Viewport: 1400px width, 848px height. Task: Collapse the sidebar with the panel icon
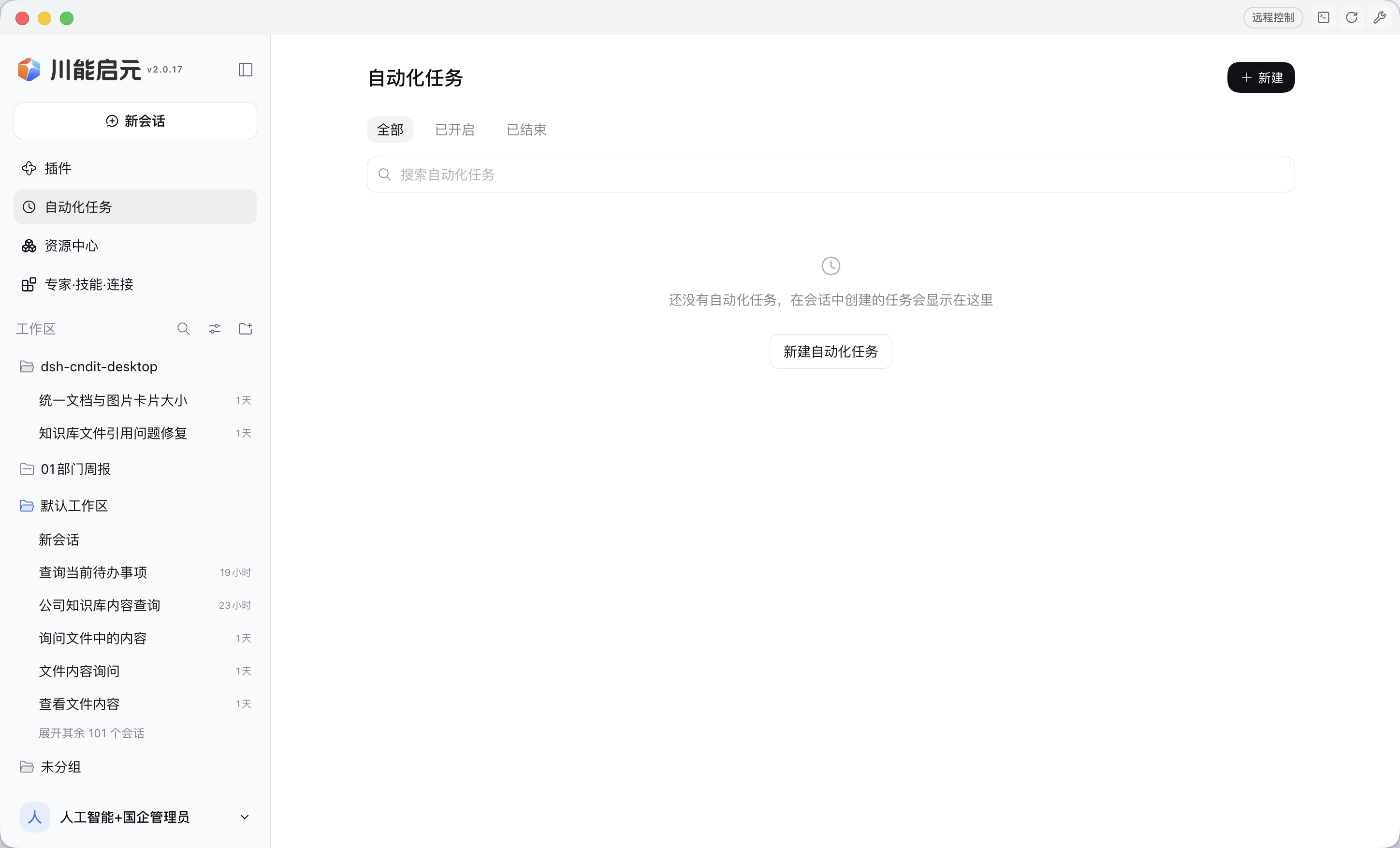(x=246, y=69)
